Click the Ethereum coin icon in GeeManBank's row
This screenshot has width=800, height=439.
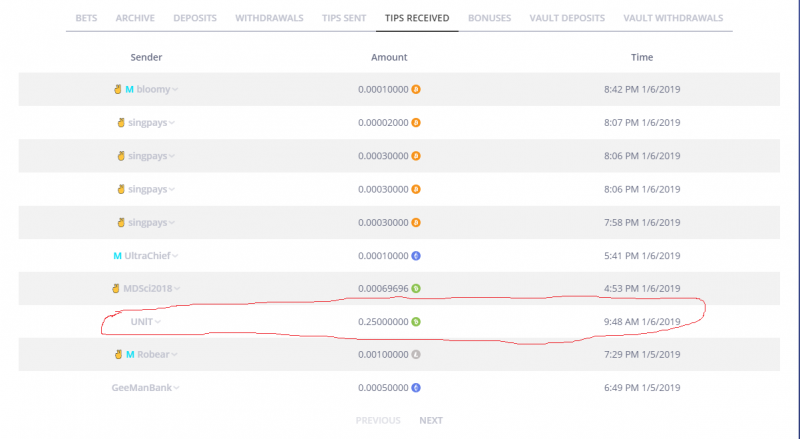click(x=416, y=387)
